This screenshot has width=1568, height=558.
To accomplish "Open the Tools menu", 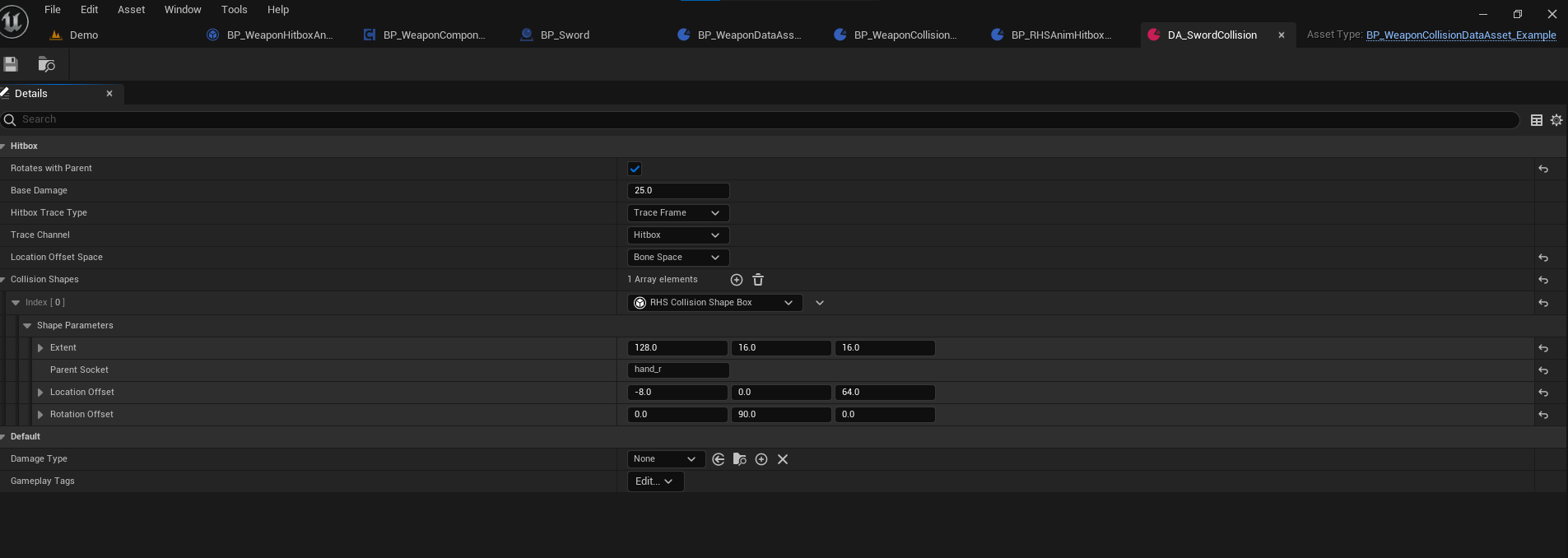I will [235, 10].
